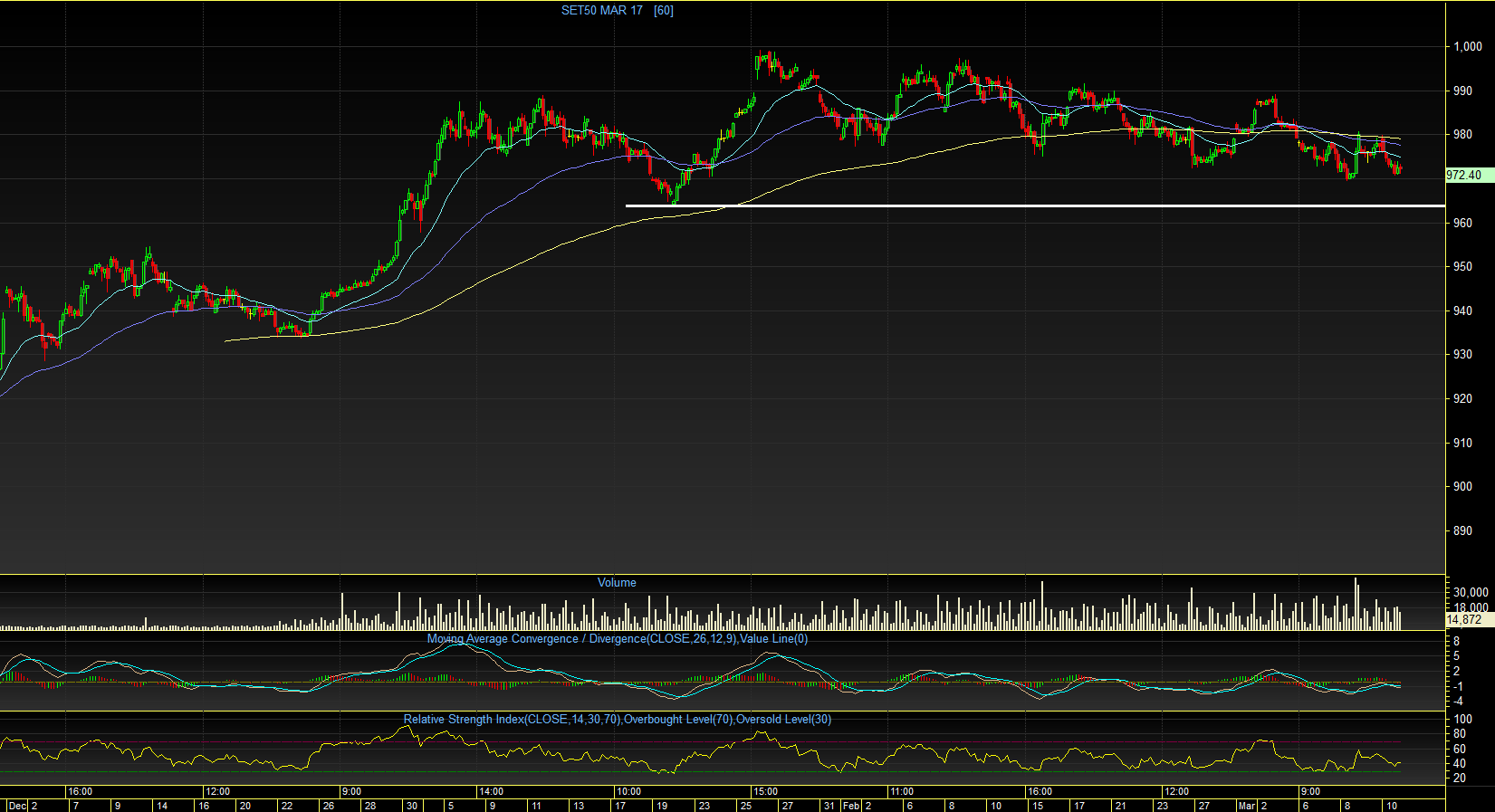Image resolution: width=1495 pixels, height=812 pixels.
Task: Select the Moving Average Convergence / Divergence indicator label
Action: click(618, 639)
